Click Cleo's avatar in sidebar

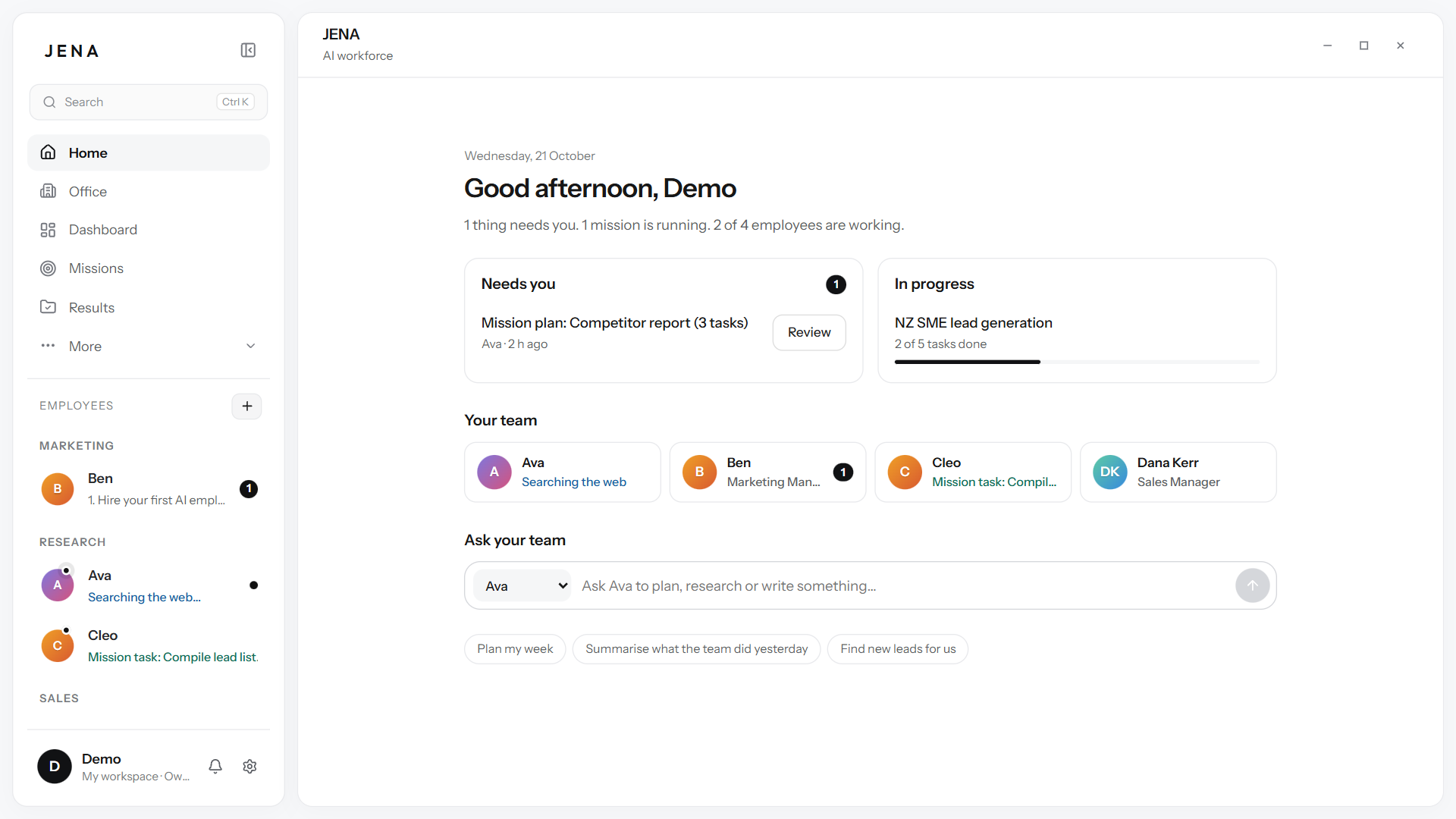click(58, 645)
